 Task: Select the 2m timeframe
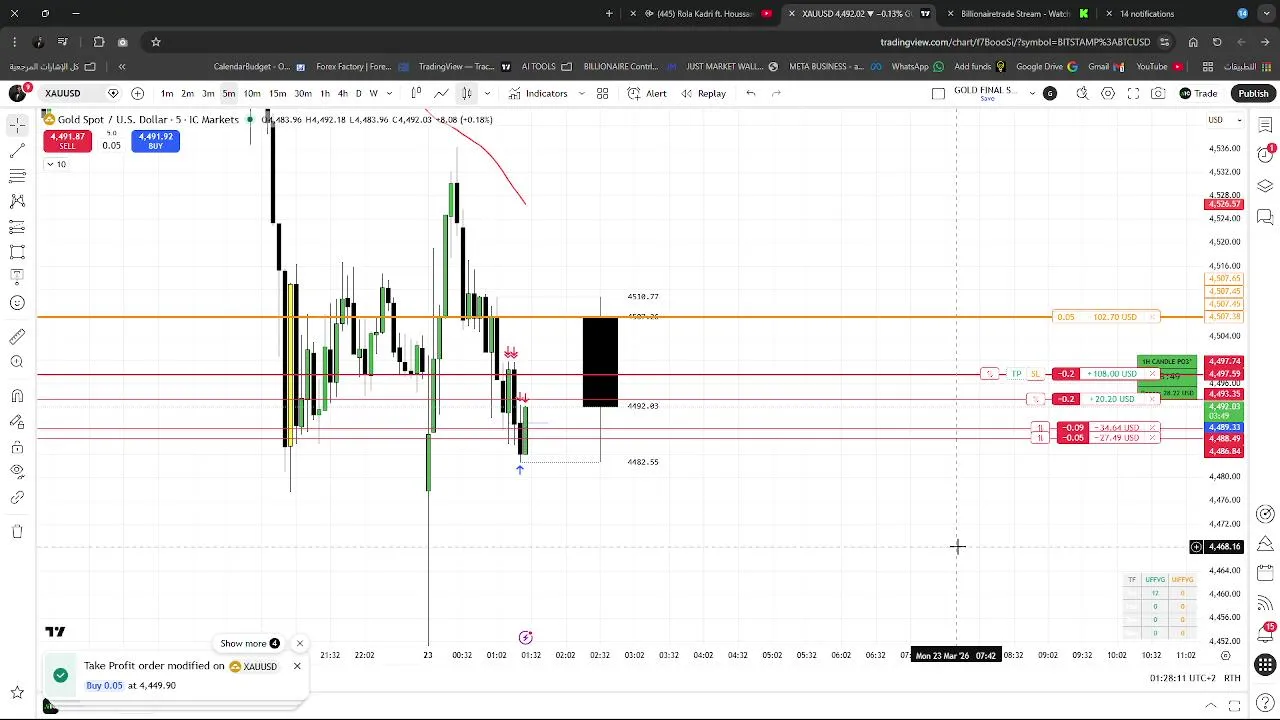coord(187,93)
